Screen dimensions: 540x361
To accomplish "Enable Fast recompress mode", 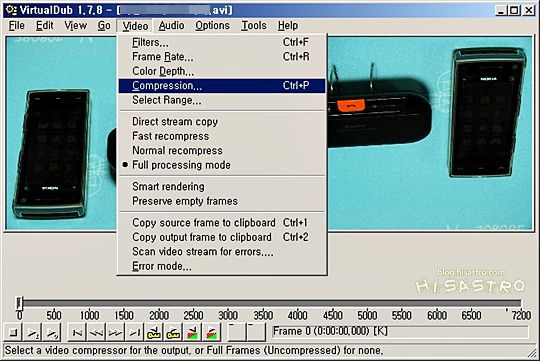I will (x=222, y=136).
